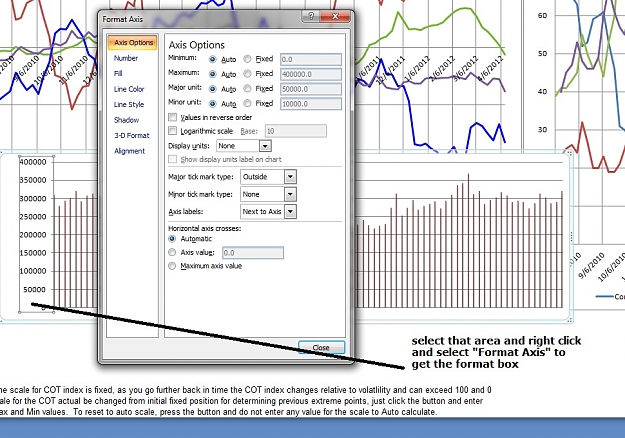Image resolution: width=625 pixels, height=438 pixels.
Task: Click the 50000 axis label on chart
Action: (x=35, y=289)
